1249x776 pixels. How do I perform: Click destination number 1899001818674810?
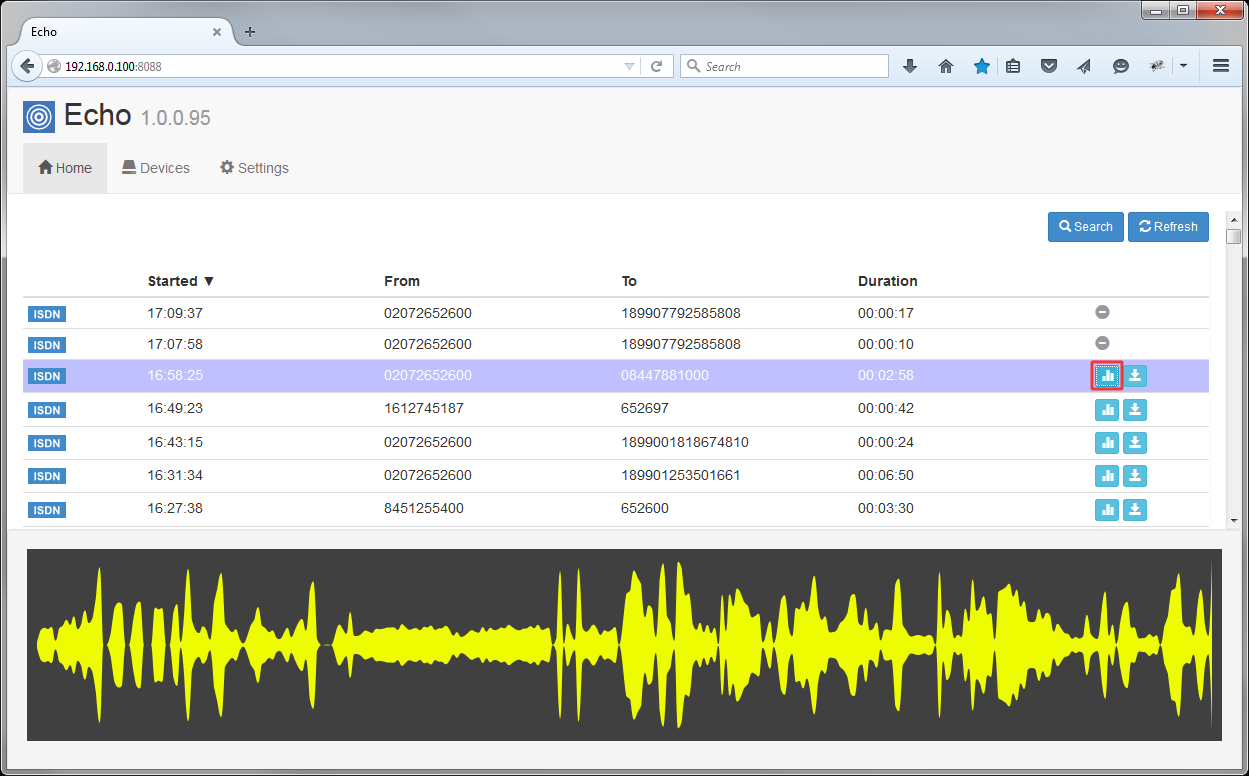point(685,442)
